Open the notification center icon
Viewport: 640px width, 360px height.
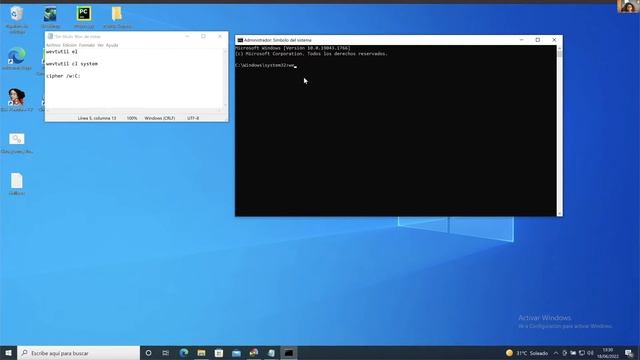pos(629,353)
